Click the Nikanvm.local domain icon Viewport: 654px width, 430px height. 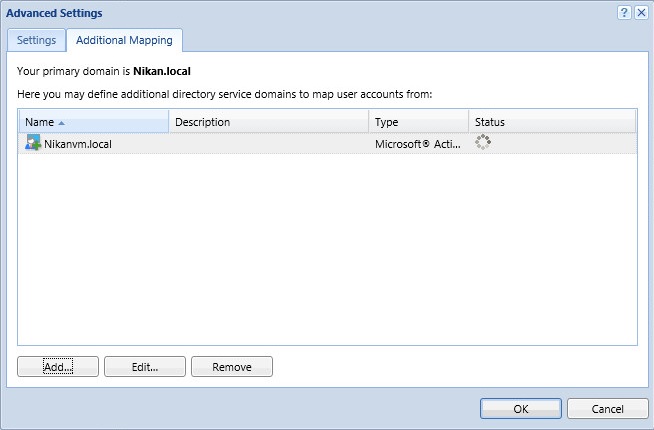pos(33,144)
